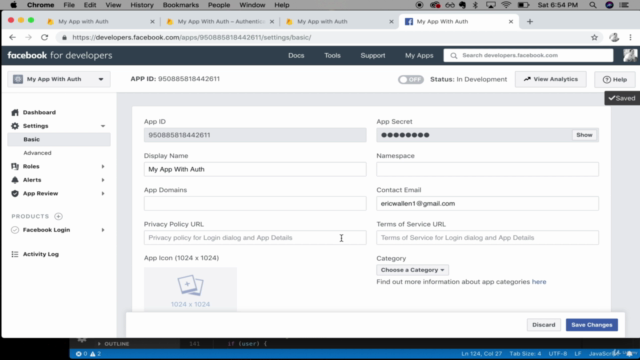Screen dimensions: 640x360
Task: Click the Terms of Service URL field
Action: pyautogui.click(x=487, y=238)
